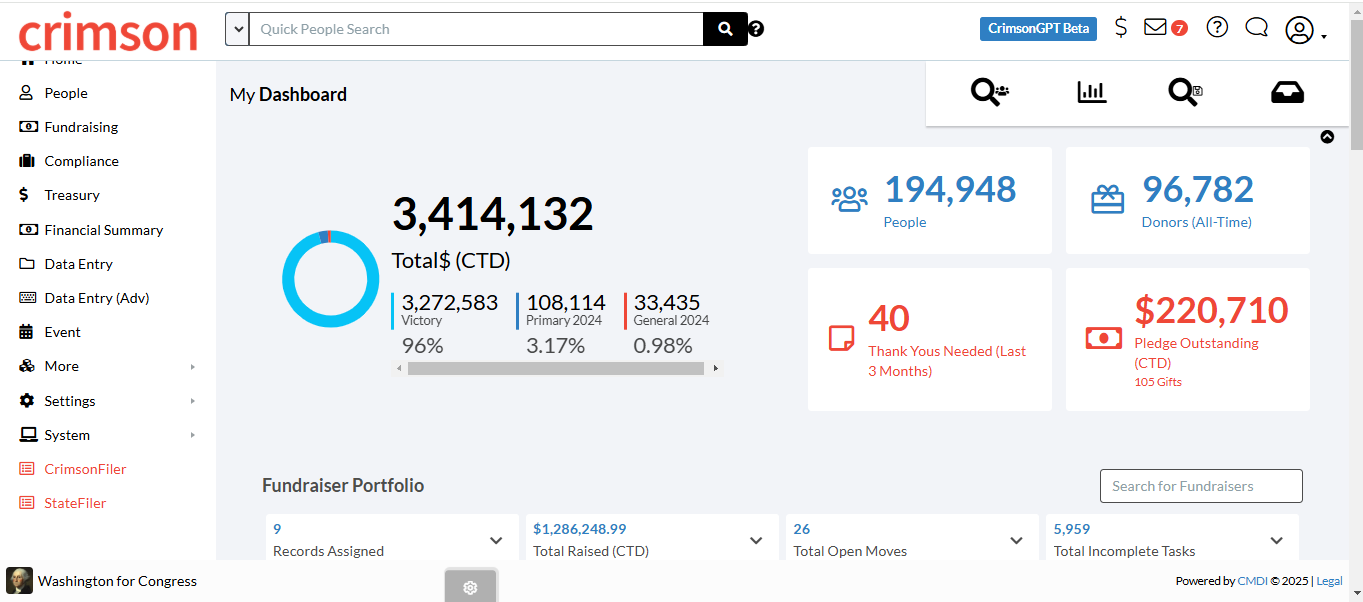Click the People sidebar person icon
This screenshot has width=1363, height=602.
[27, 93]
